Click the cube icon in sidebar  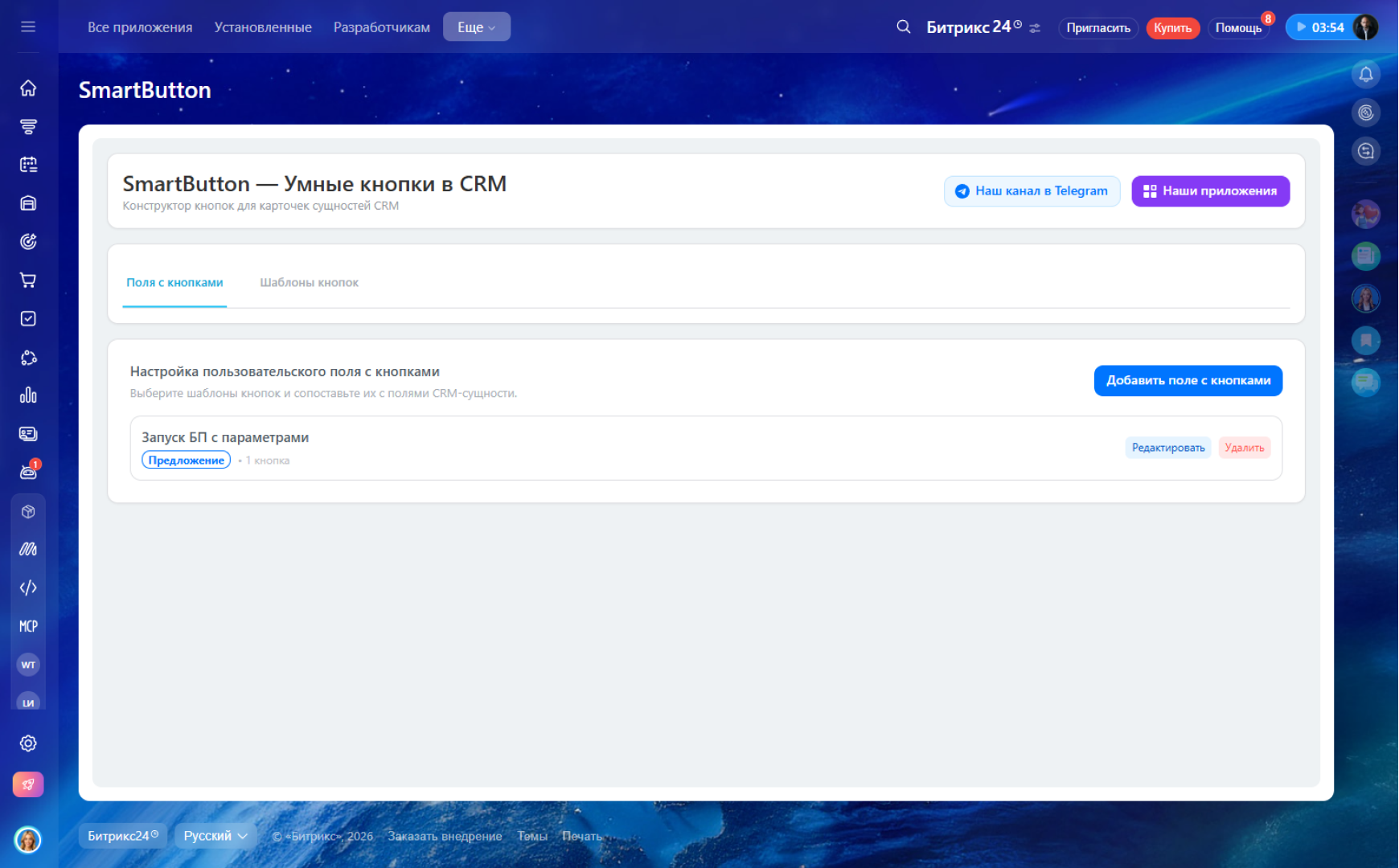coord(28,511)
